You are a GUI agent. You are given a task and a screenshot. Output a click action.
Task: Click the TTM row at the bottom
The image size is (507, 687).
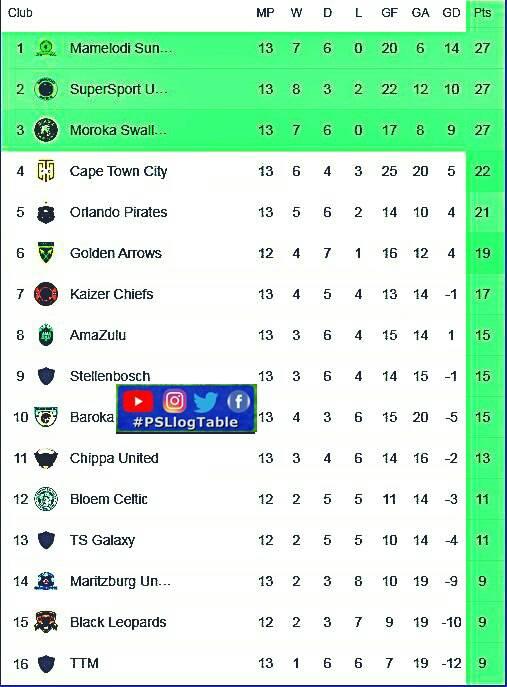[x=253, y=663]
